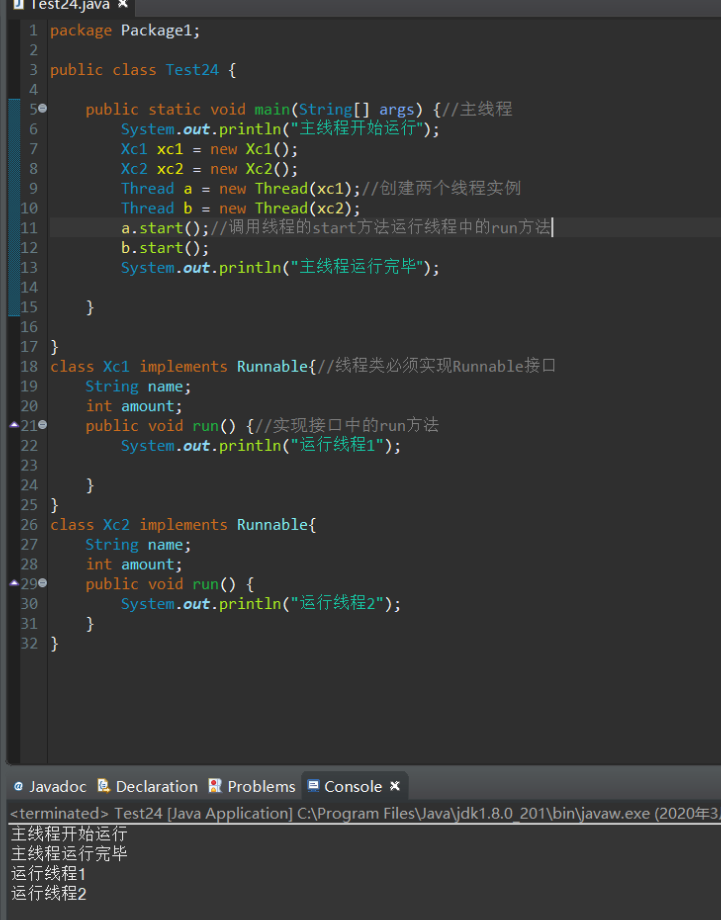
Task: Close the Console view tab
Action: click(x=394, y=786)
